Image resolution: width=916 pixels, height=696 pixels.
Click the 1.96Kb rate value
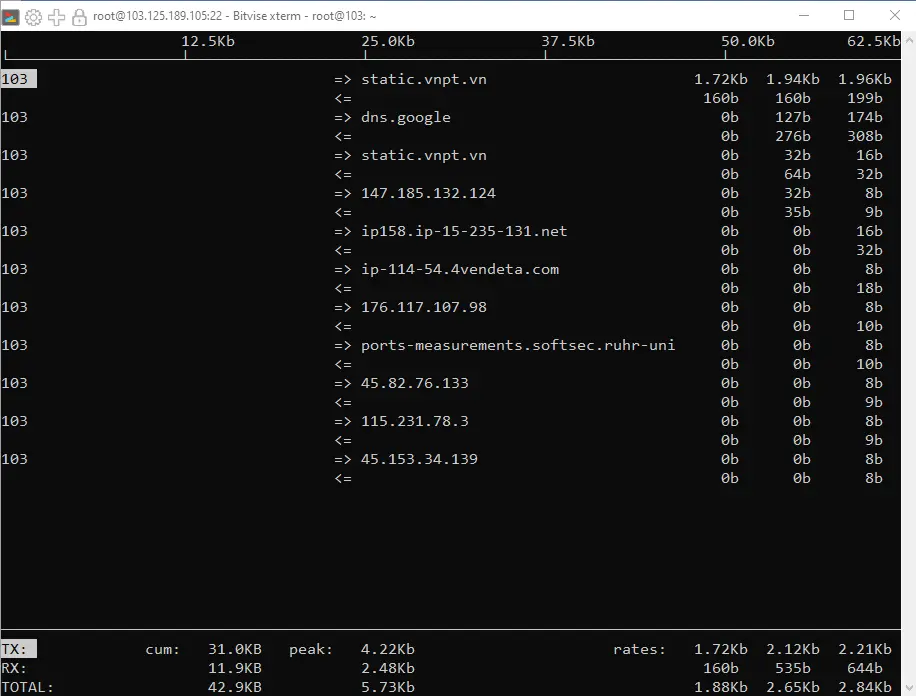(865, 79)
